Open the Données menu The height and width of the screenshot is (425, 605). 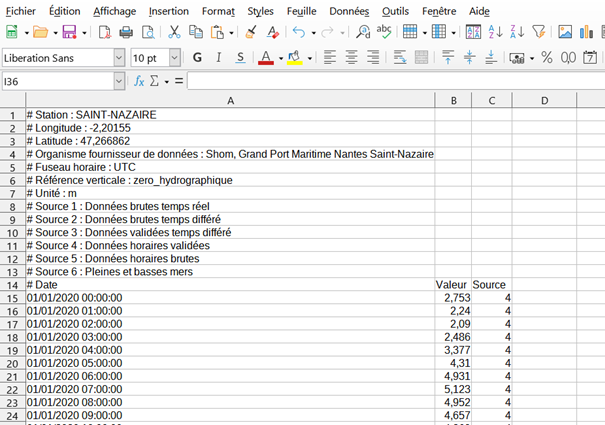coord(349,10)
